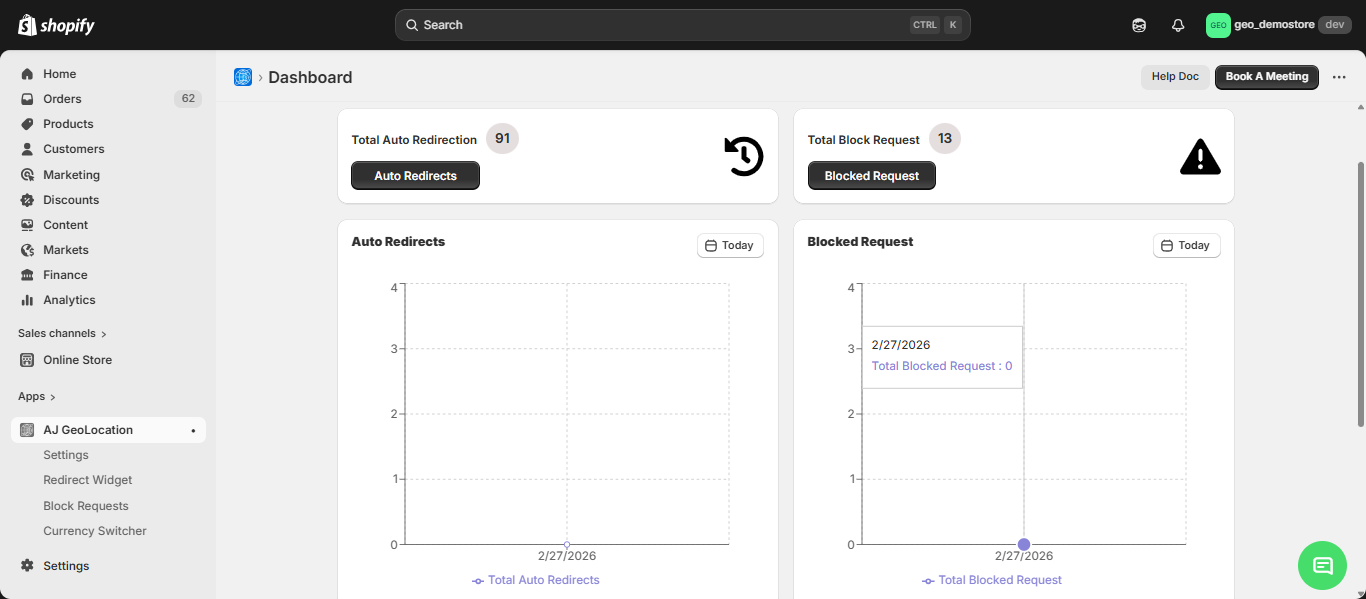The width and height of the screenshot is (1366, 599).
Task: Click the Blocked Request button
Action: [871, 176]
